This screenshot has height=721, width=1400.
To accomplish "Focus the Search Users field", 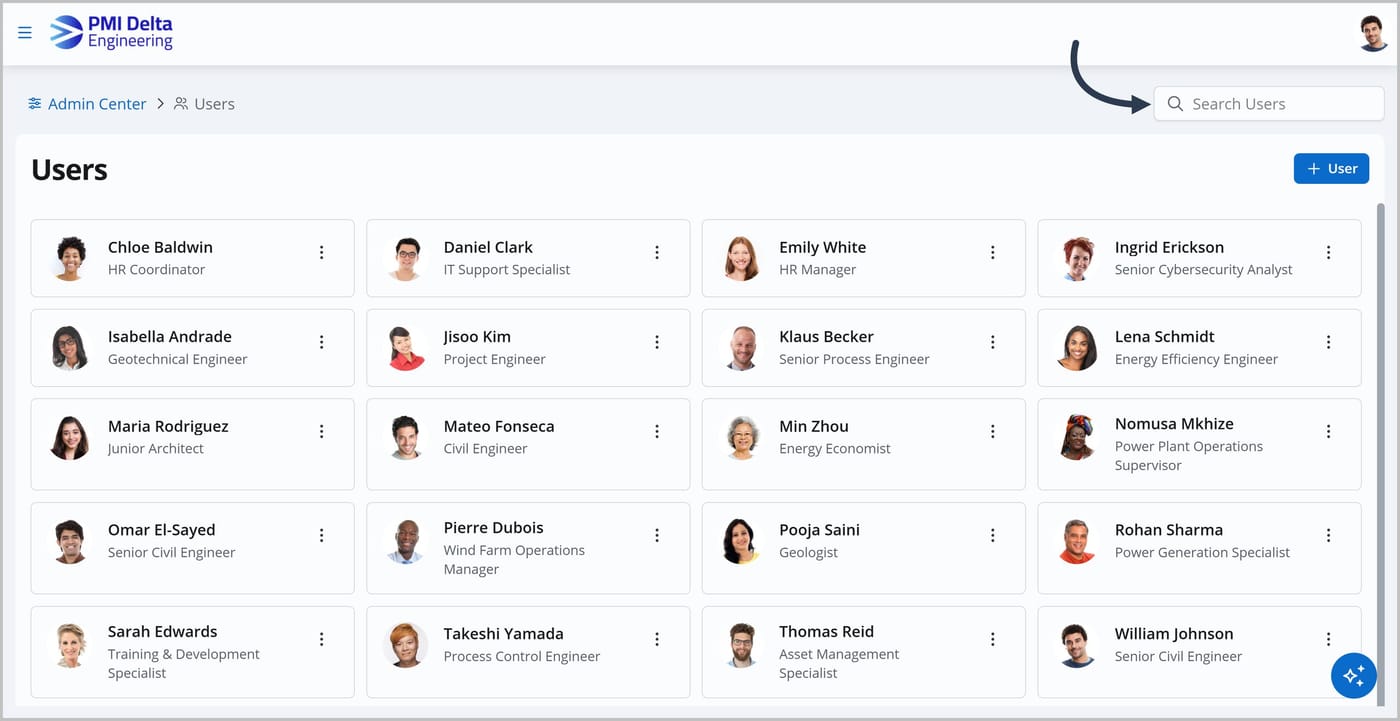I will (x=1269, y=104).
